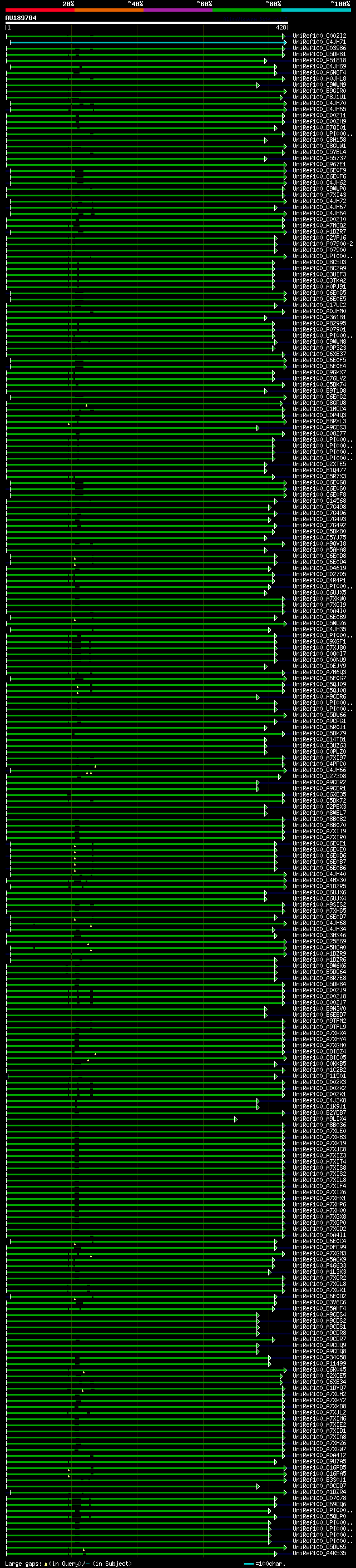Select hit label UniRef100_Q4JH65
Screen dimensions: 356x1568
[319, 109]
